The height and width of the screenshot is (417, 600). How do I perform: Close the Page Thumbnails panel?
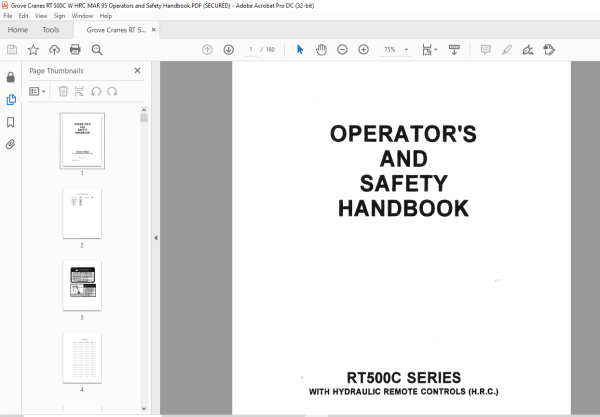[137, 70]
